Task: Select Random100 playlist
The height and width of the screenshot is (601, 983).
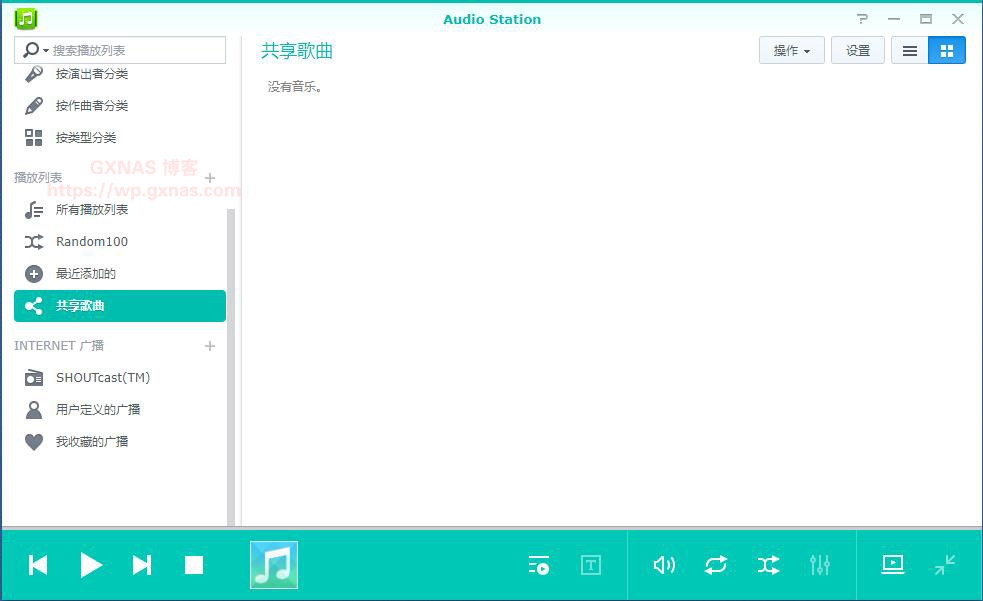Action: pos(92,242)
